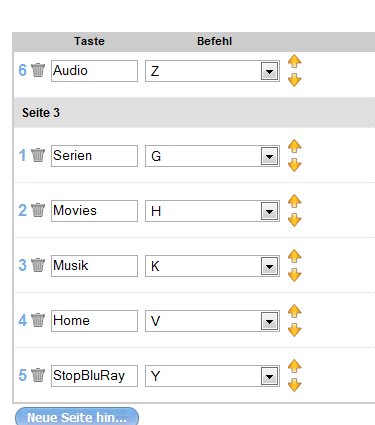Click the Neue Seite hin... button

click(x=77, y=417)
